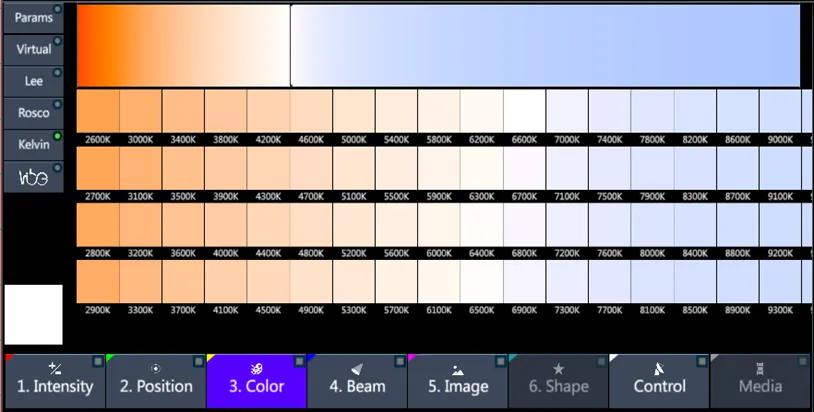
Task: Select the Lee gel library tab
Action: coord(34,81)
